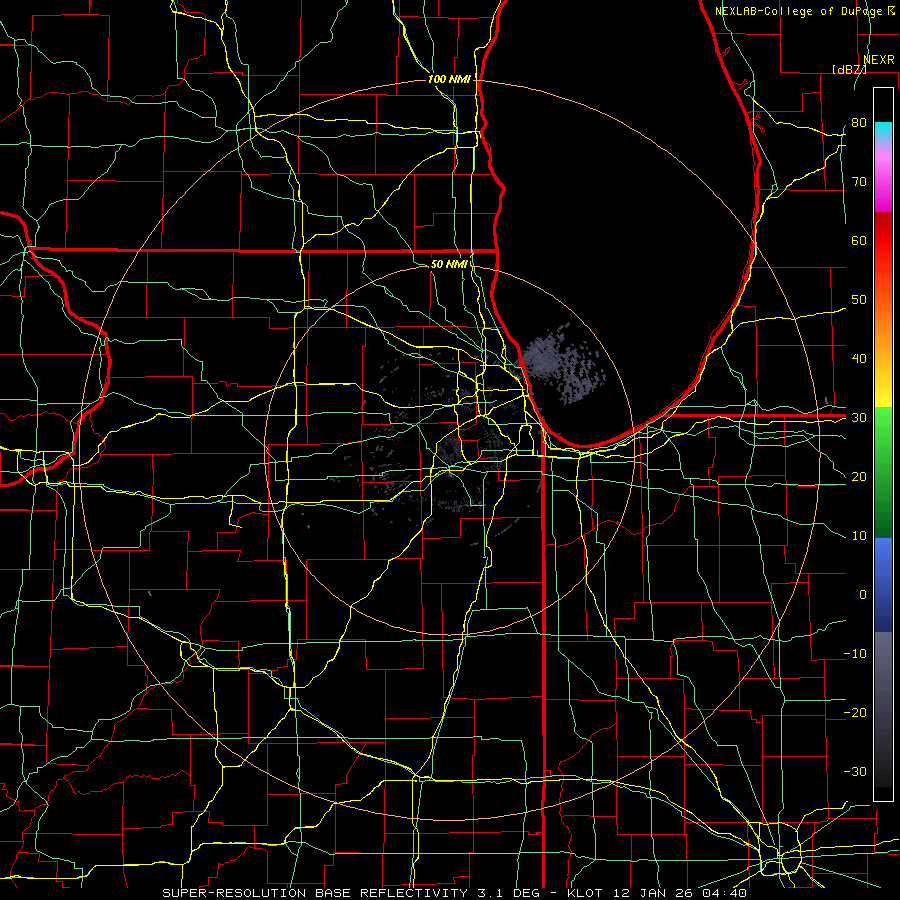The image size is (900, 900).
Task: Click the 20 value on the color scale
Action: click(859, 477)
